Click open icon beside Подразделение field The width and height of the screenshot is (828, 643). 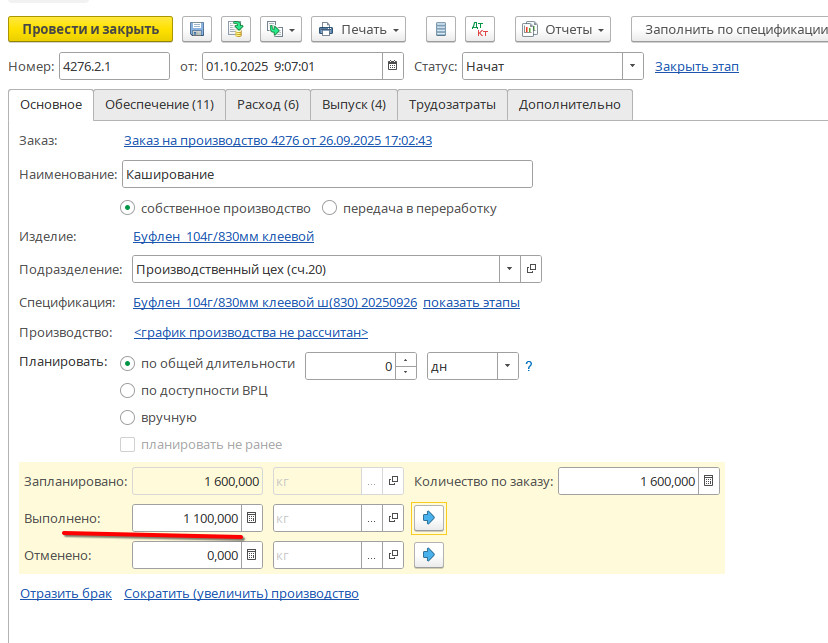532,269
